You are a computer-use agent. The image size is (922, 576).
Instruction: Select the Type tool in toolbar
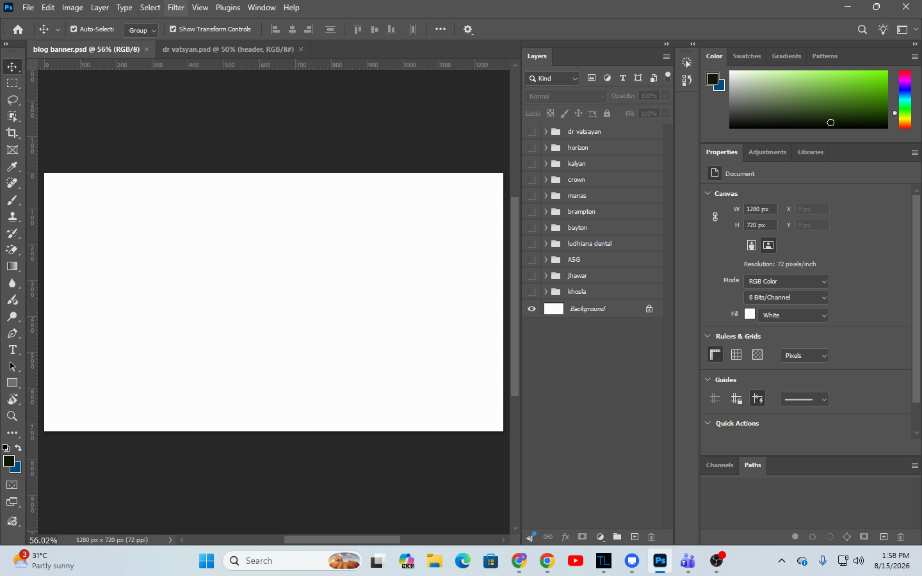click(12, 350)
